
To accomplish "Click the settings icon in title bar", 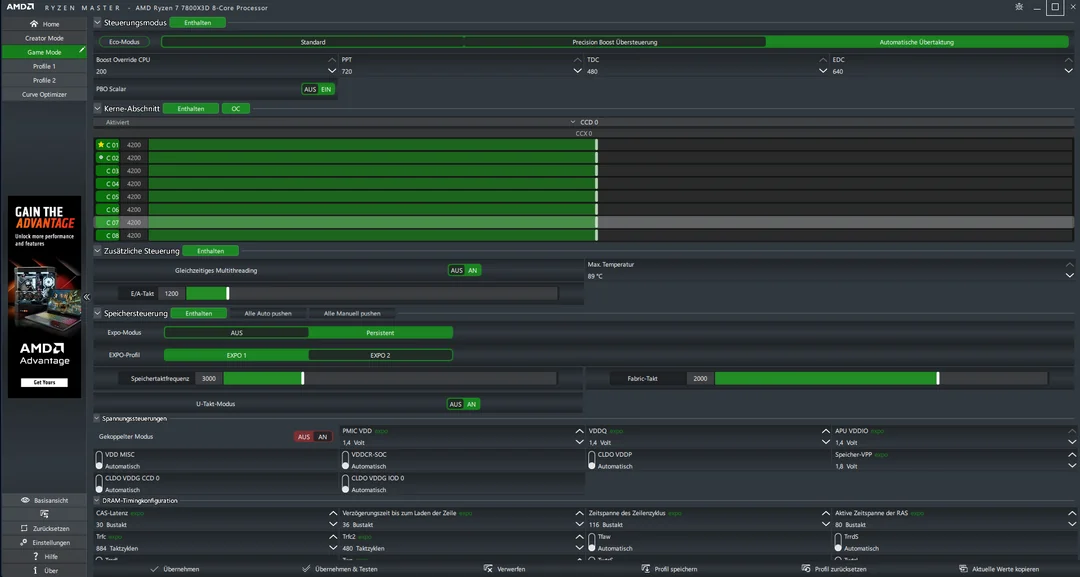I will (1019, 7).
